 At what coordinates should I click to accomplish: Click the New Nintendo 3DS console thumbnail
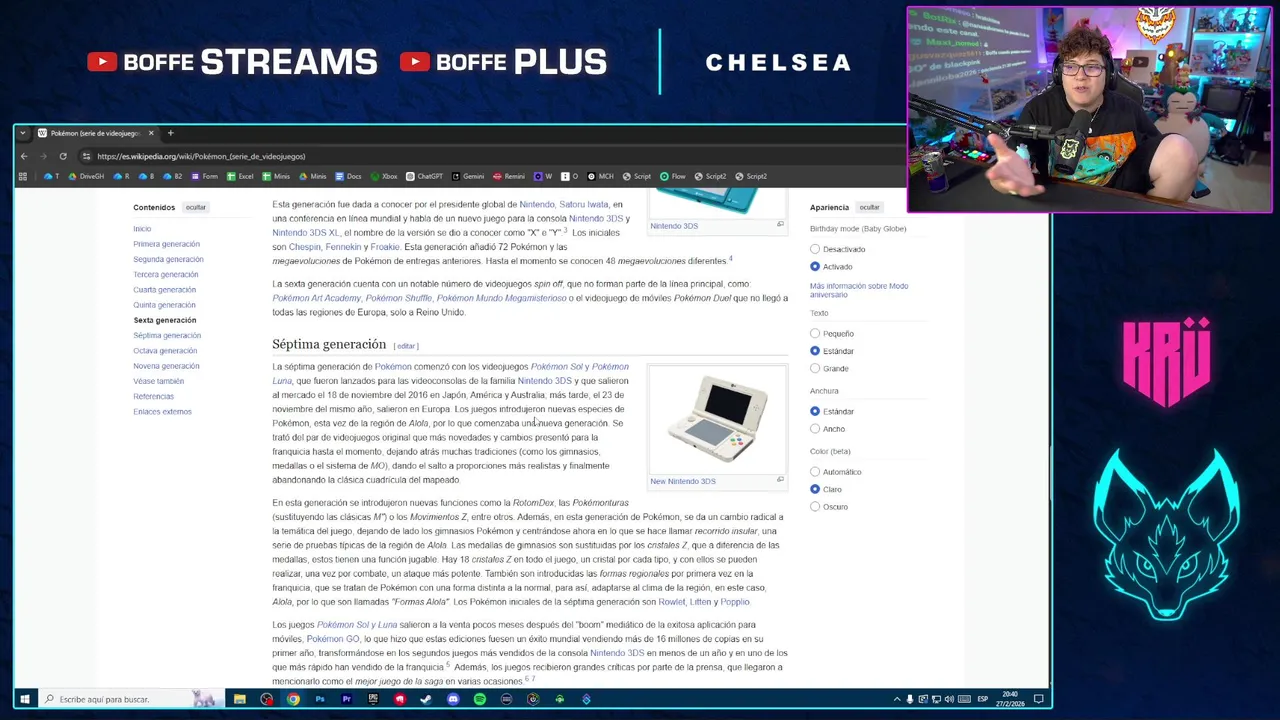(717, 420)
